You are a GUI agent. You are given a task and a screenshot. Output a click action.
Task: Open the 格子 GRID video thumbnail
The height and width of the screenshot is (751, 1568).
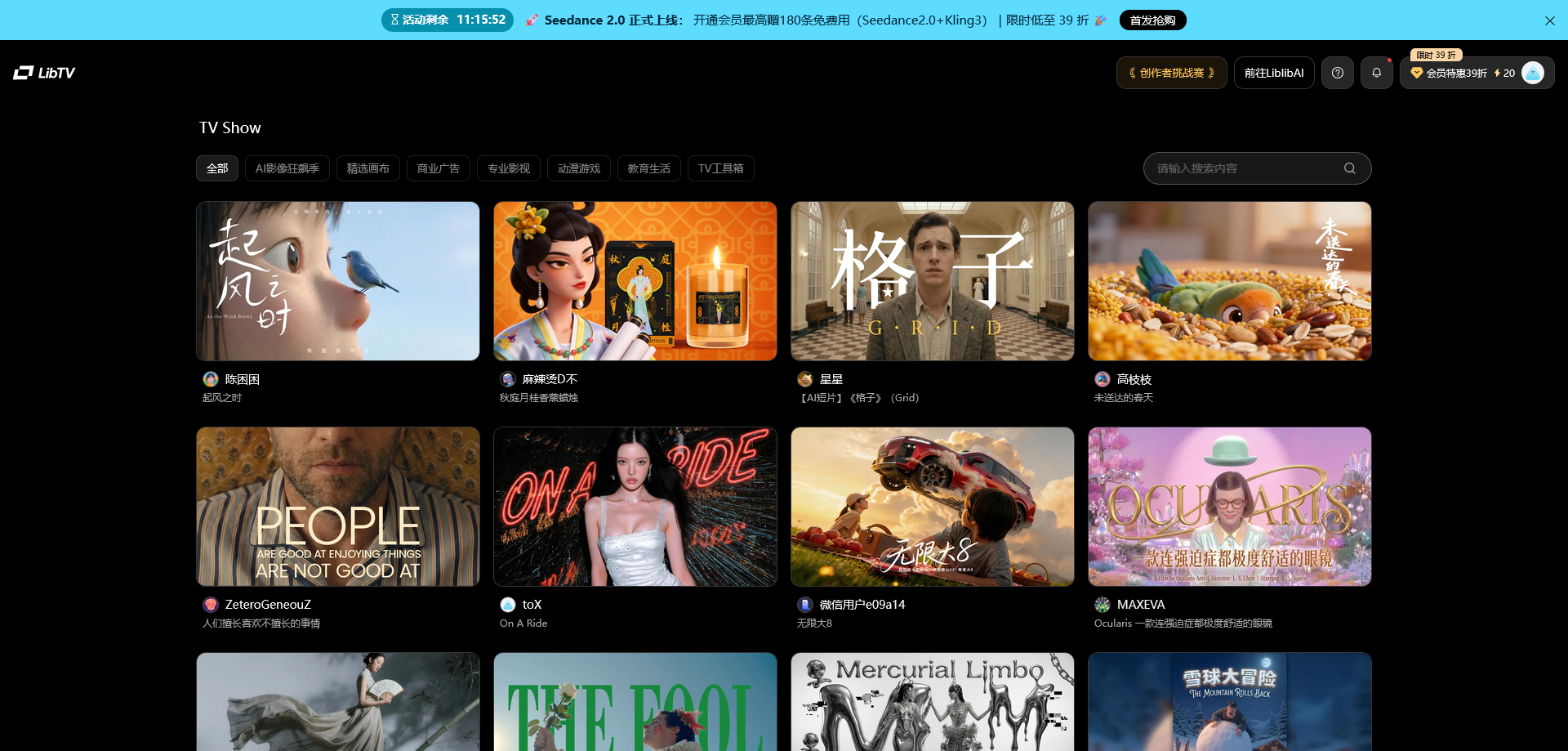click(x=932, y=281)
